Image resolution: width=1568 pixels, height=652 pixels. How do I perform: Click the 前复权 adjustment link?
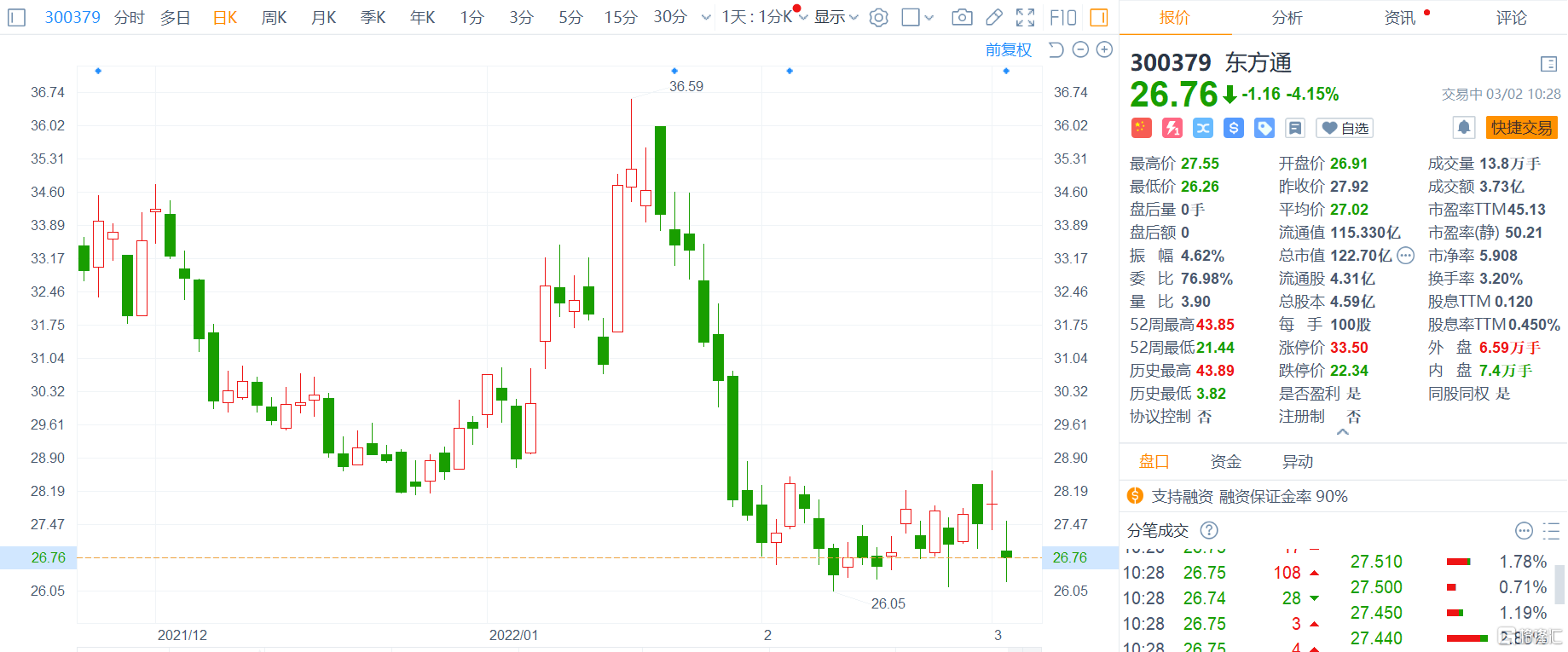1008,49
